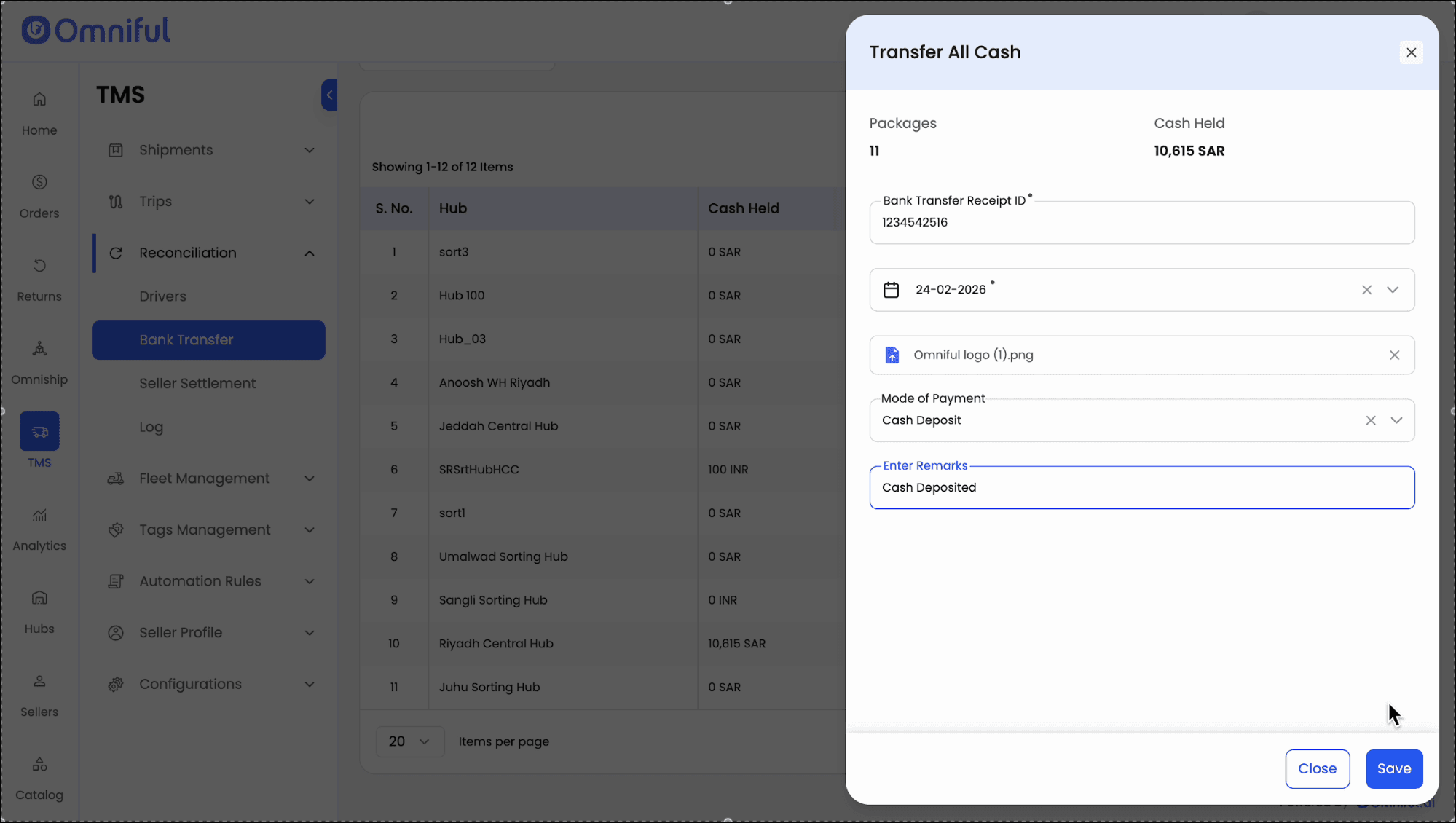The height and width of the screenshot is (823, 1456).
Task: Expand the date picker chevron
Action: click(x=1393, y=290)
